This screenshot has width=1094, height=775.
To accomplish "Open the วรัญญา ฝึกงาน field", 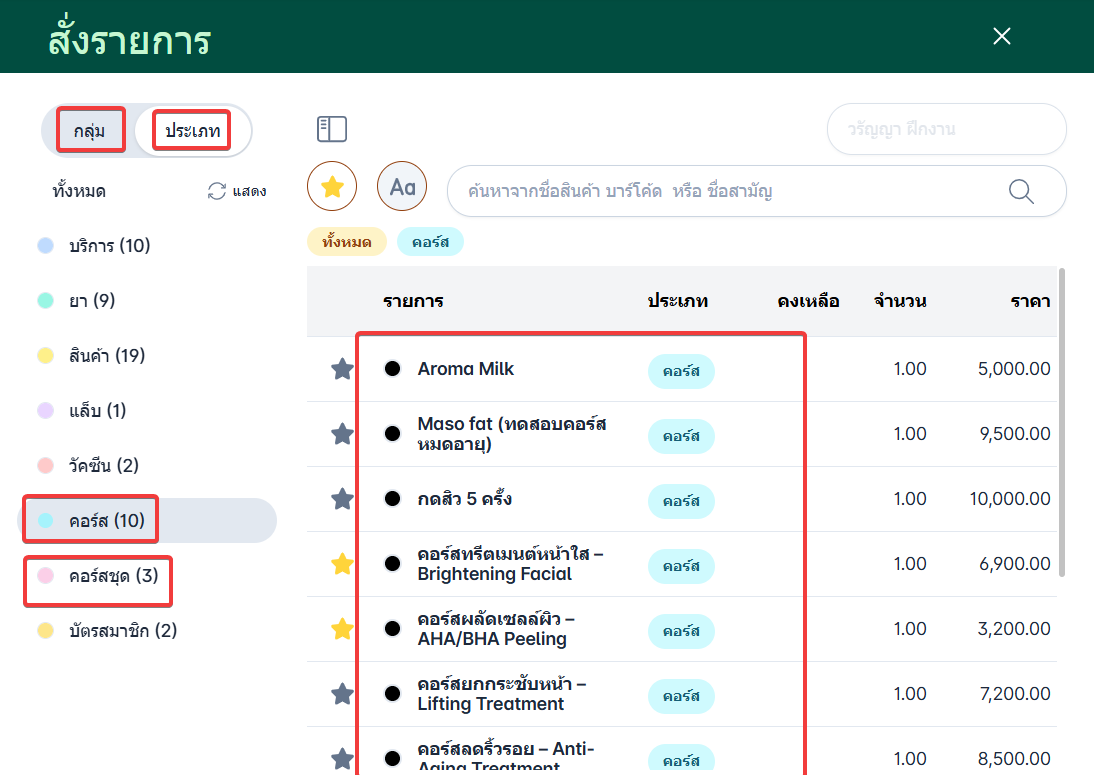I will (946, 129).
